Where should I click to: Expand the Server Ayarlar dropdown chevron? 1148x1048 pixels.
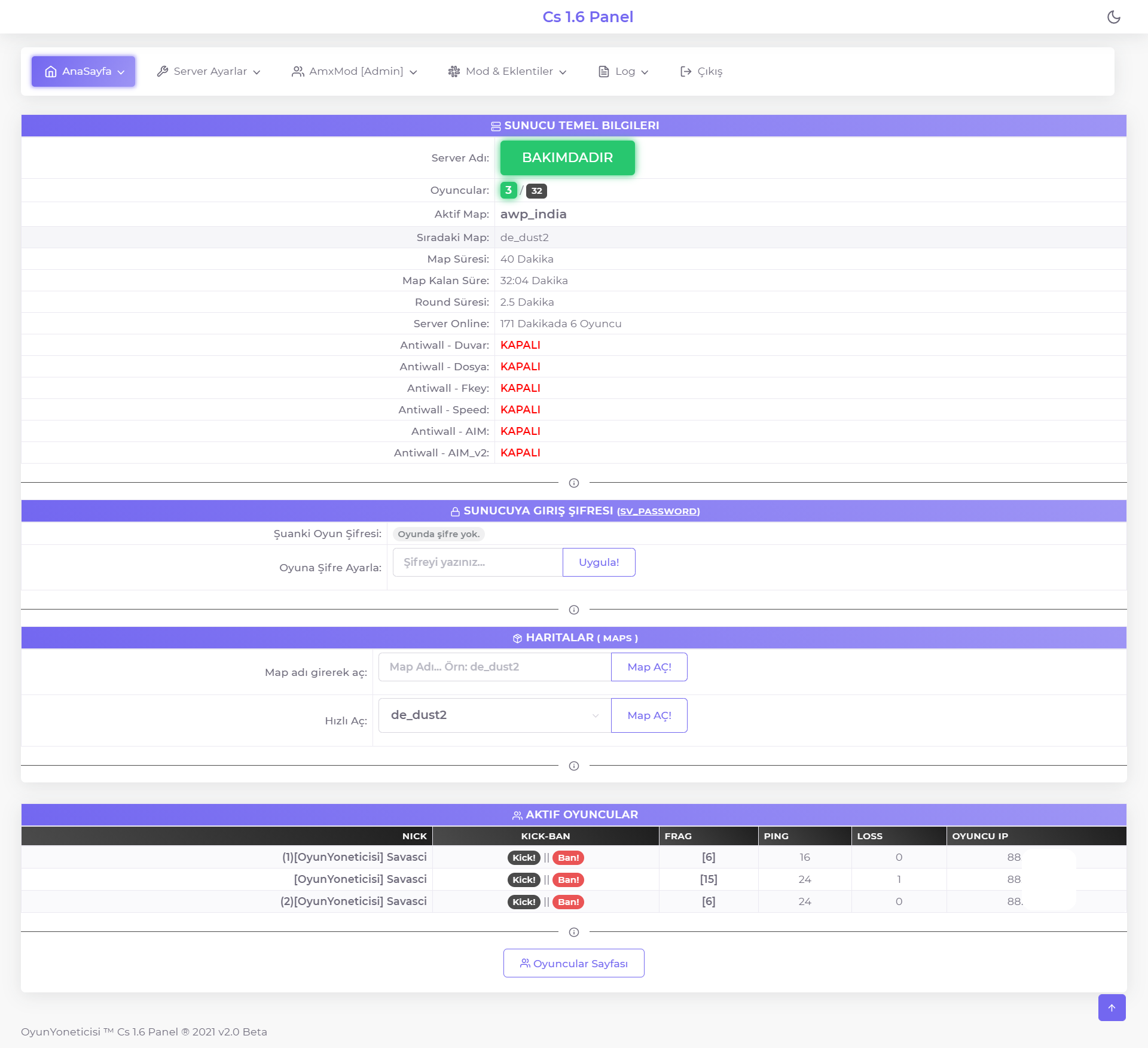pos(257,72)
